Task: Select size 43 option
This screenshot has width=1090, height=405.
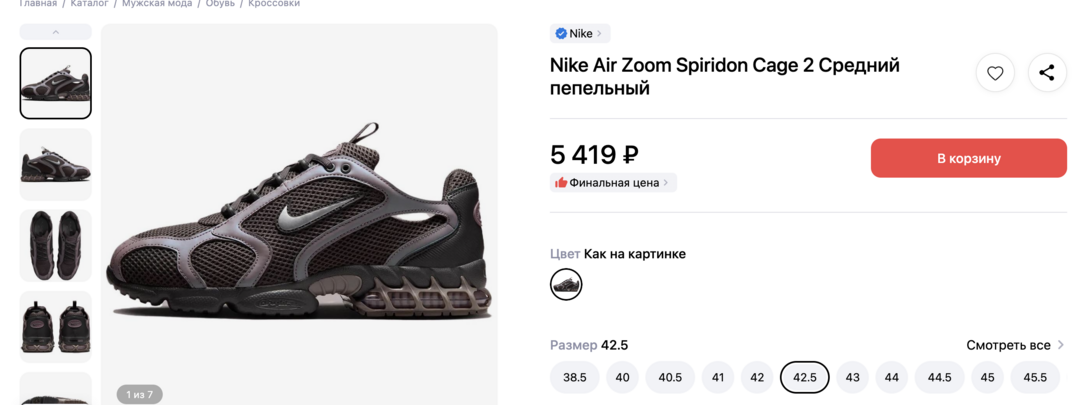Action: pos(852,377)
